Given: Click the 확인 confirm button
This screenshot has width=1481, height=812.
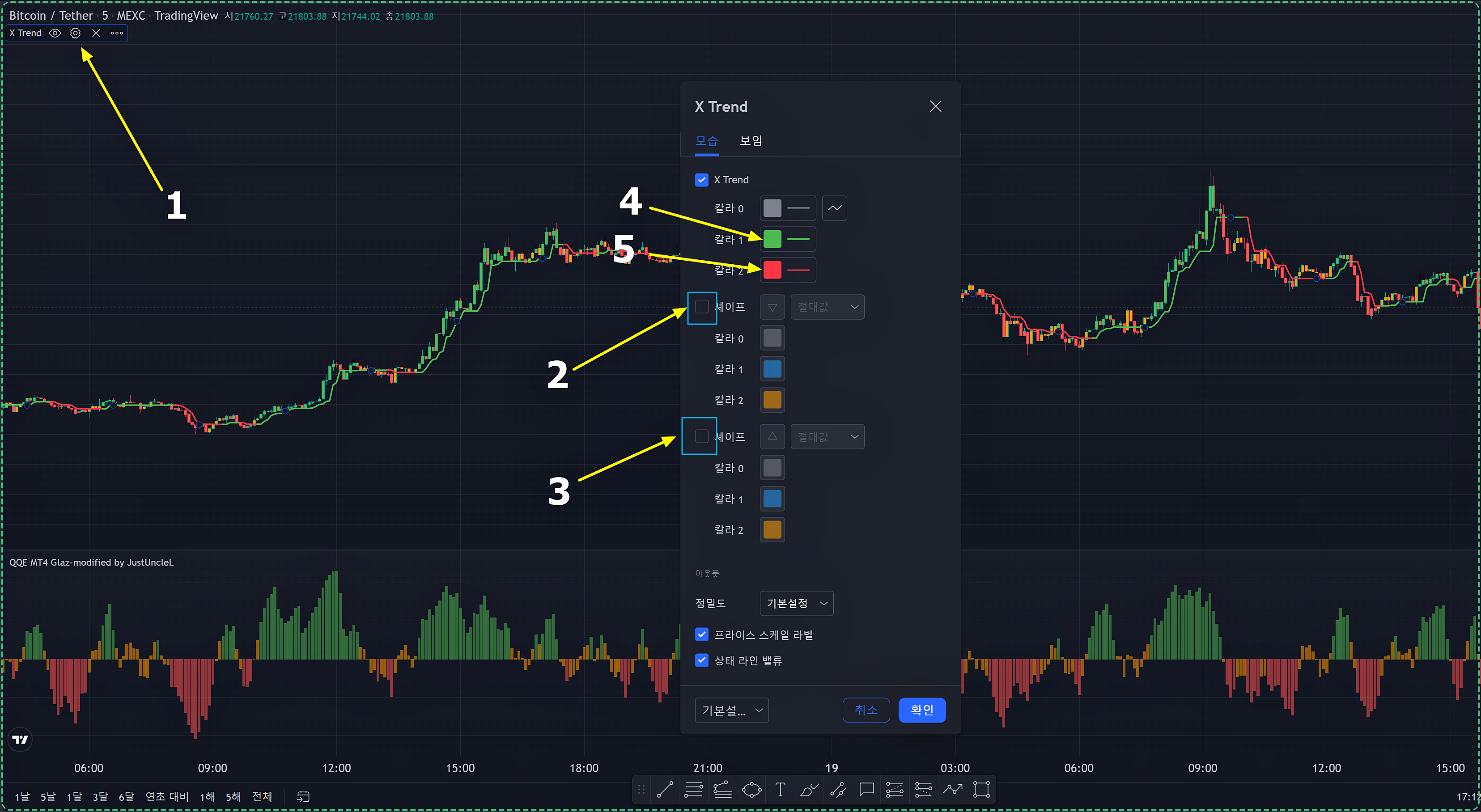Looking at the screenshot, I should point(921,710).
